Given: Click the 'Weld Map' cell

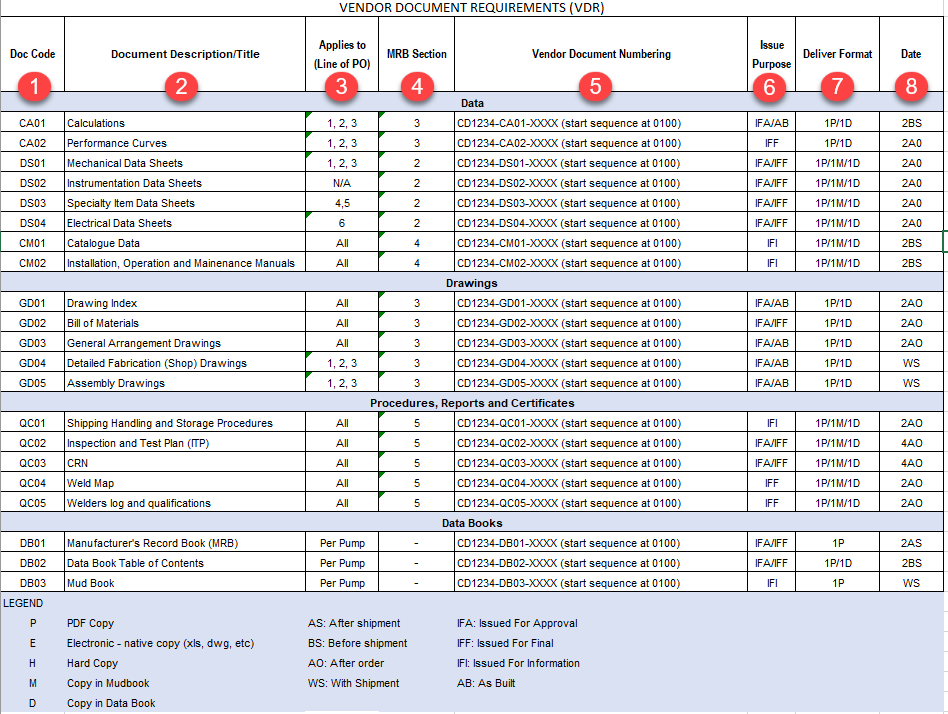Looking at the screenshot, I should pyautogui.click(x=185, y=483).
